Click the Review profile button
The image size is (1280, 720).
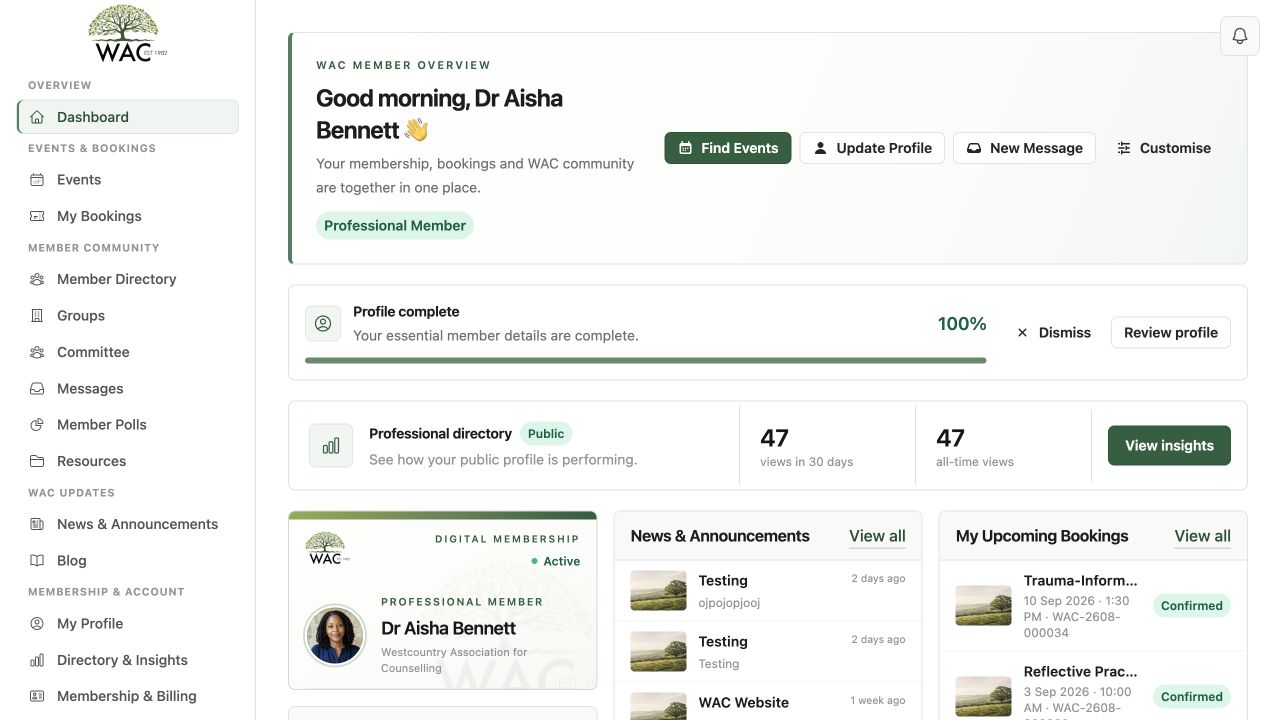tap(1171, 333)
